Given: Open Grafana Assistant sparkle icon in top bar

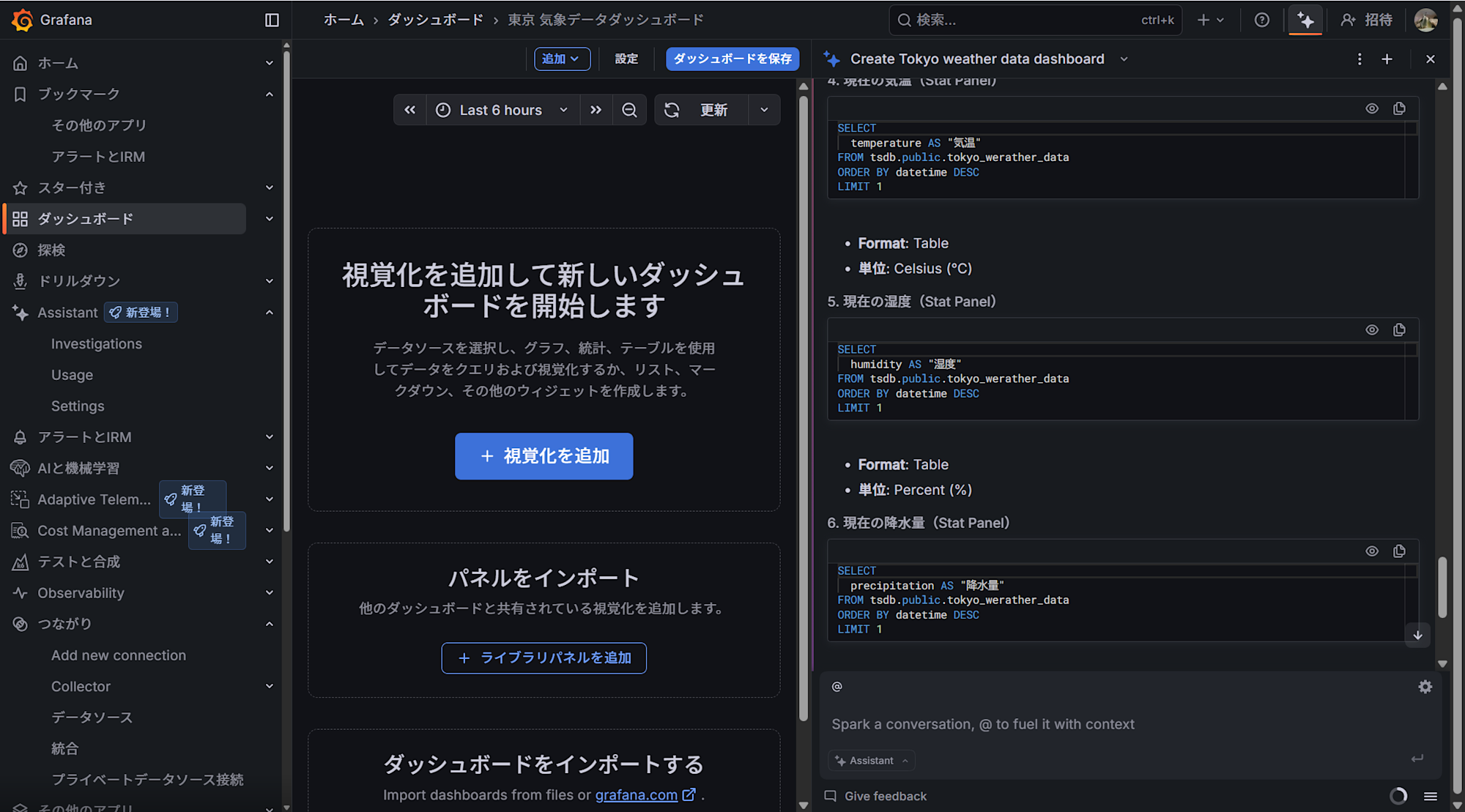Looking at the screenshot, I should [1305, 20].
